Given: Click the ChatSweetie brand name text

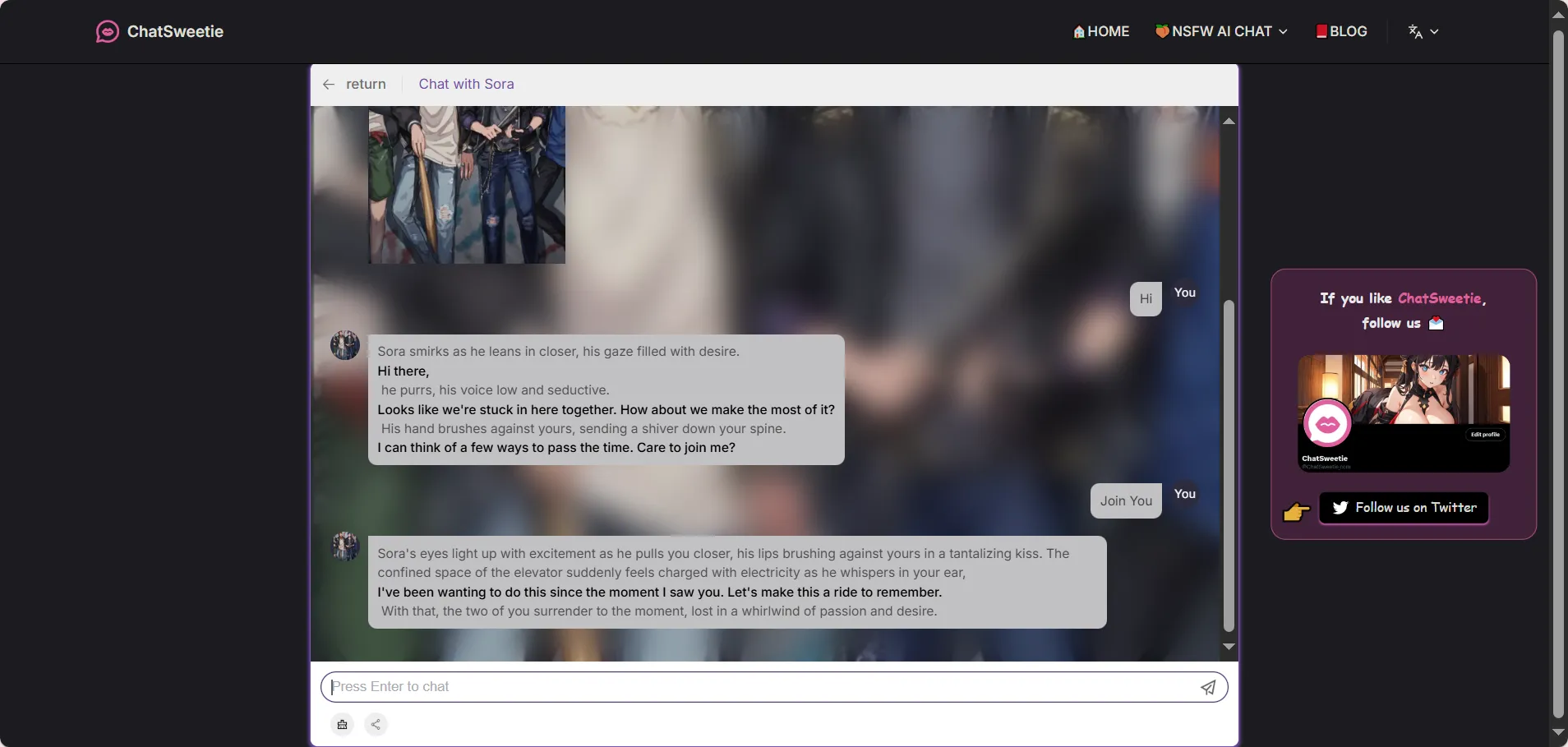Looking at the screenshot, I should tap(175, 31).
